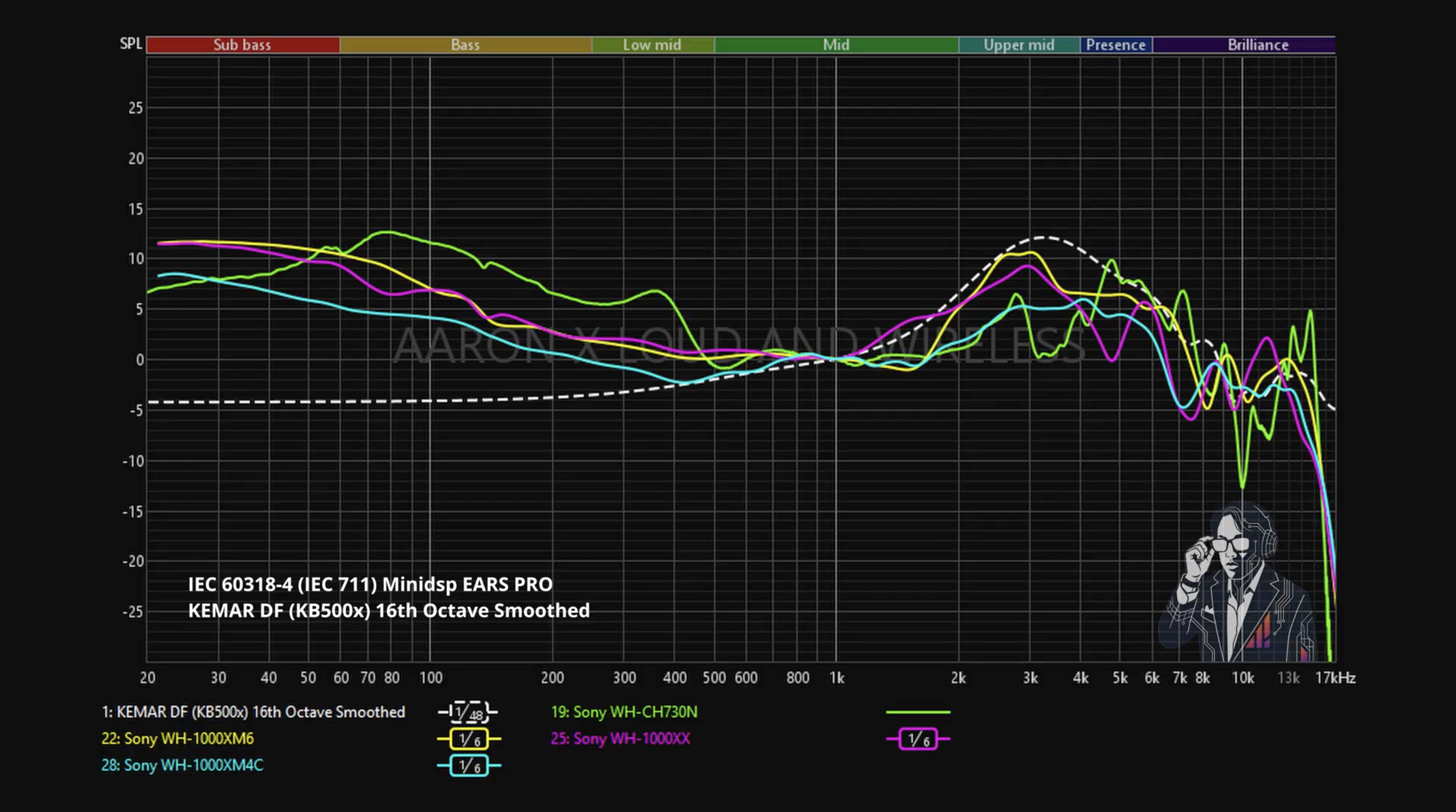Image resolution: width=1456 pixels, height=812 pixels.
Task: Click the 100 Hz frequency axis label
Action: click(x=431, y=678)
